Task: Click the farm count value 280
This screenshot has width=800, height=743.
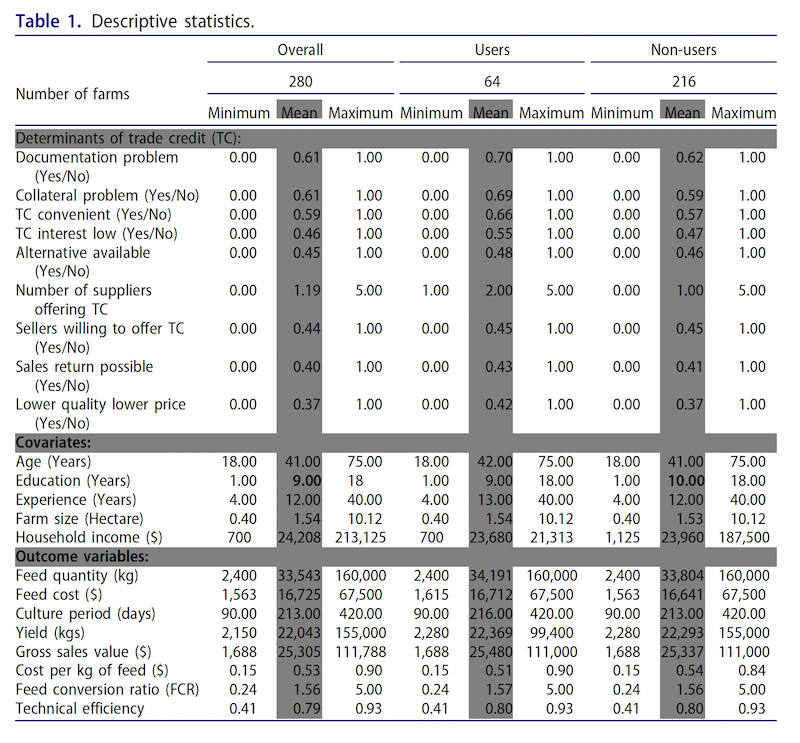Action: (x=300, y=81)
